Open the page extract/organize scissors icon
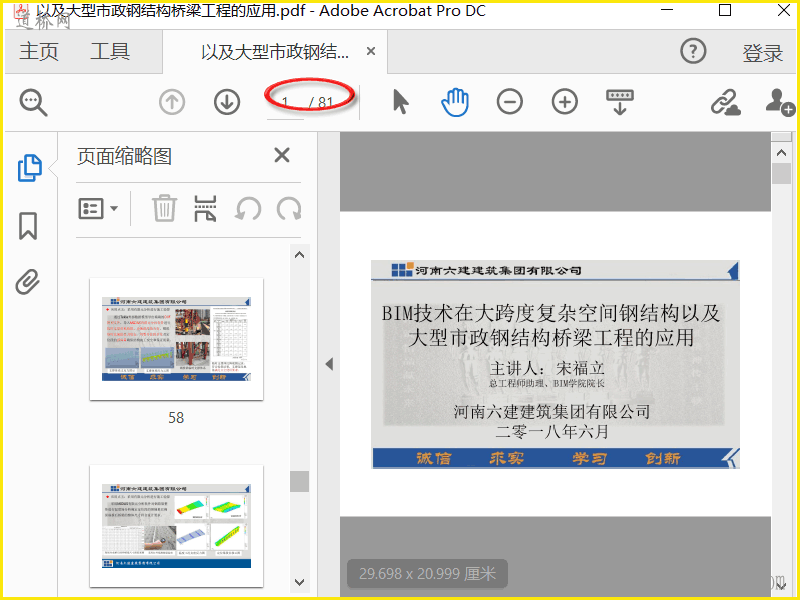 (x=205, y=209)
